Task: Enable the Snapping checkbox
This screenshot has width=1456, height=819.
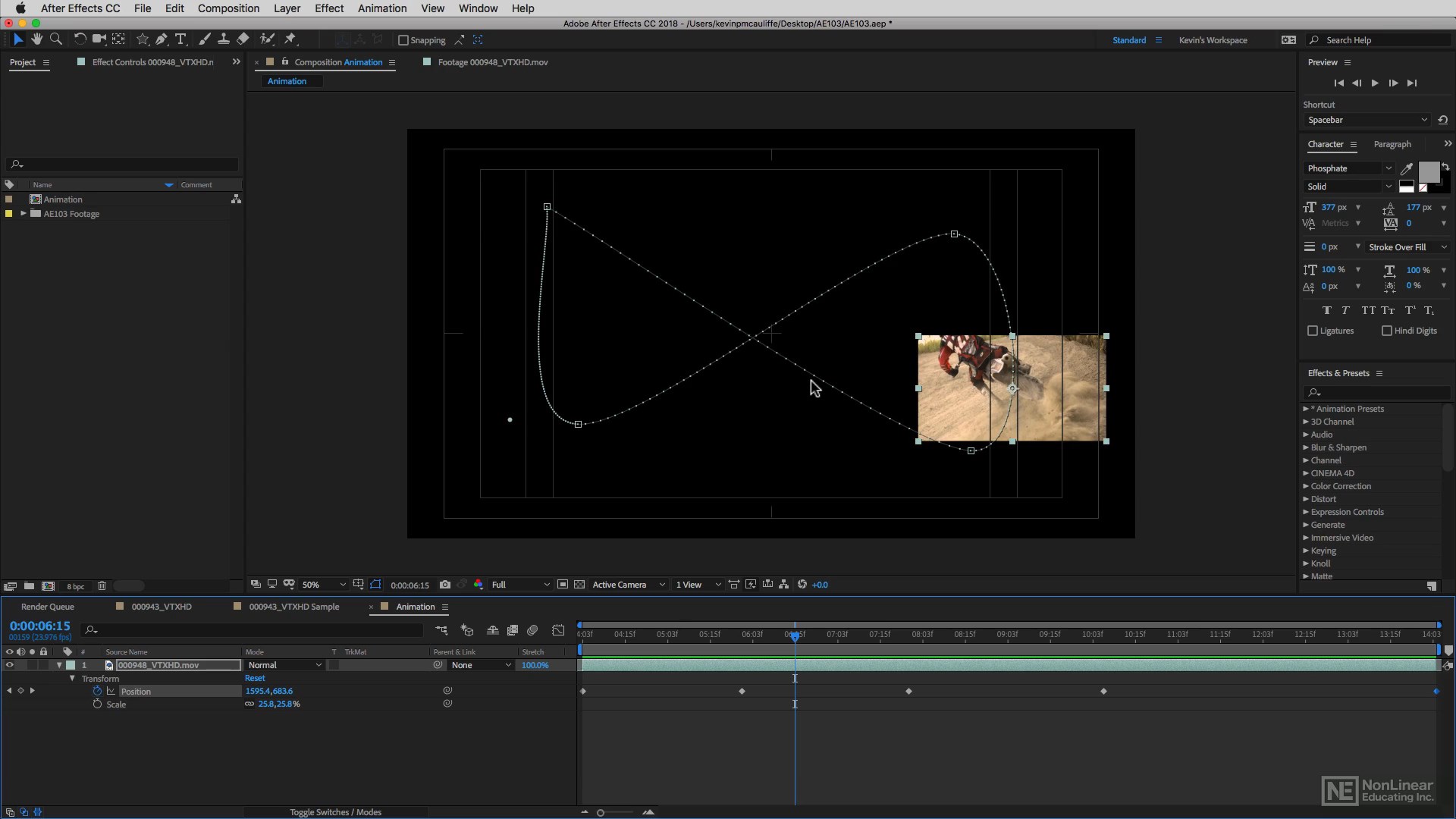Action: coord(403,40)
